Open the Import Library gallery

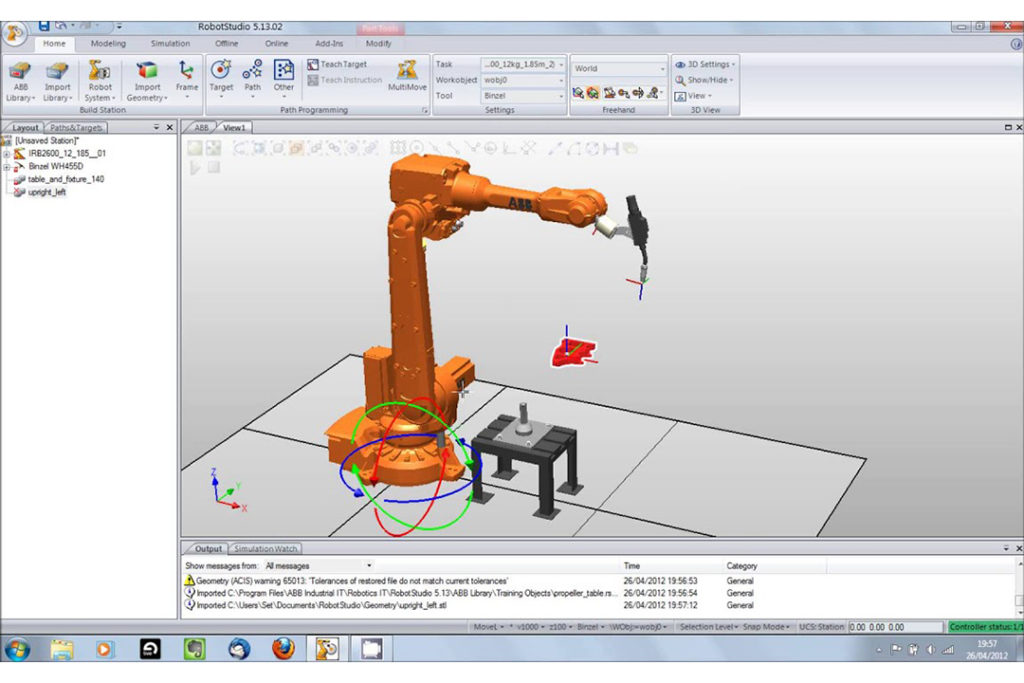tap(57, 81)
